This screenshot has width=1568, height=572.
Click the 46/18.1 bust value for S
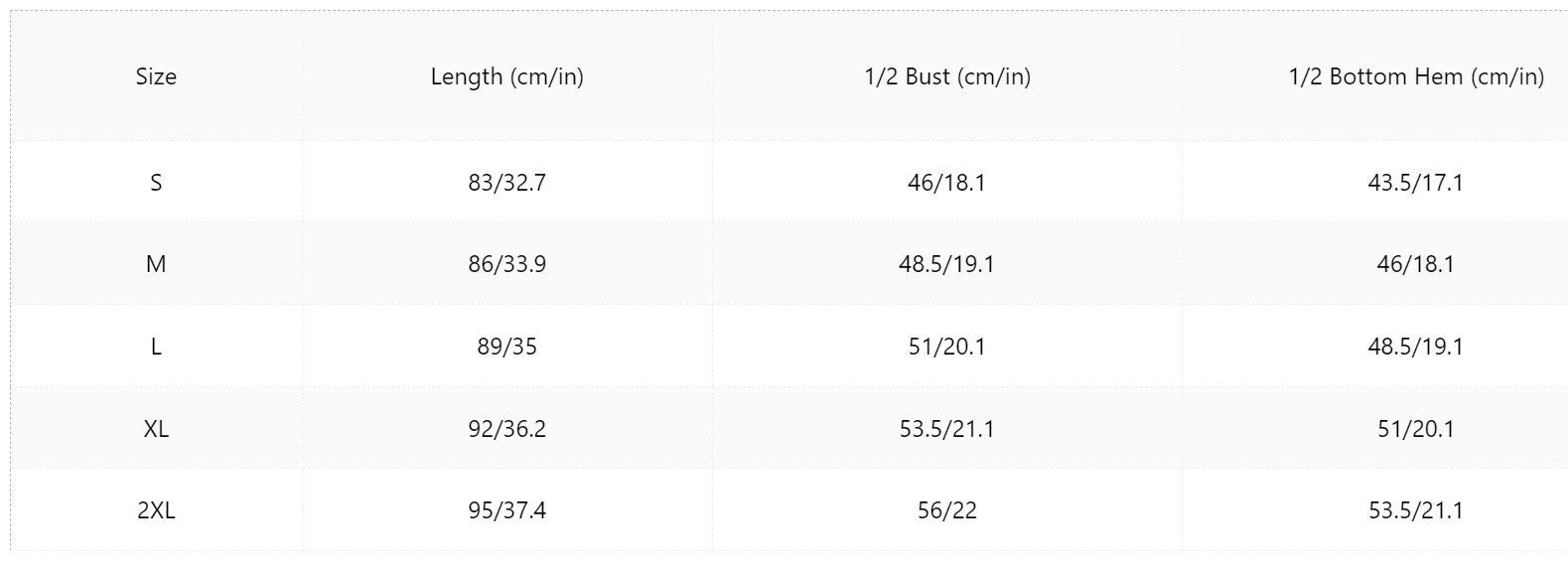click(x=947, y=183)
